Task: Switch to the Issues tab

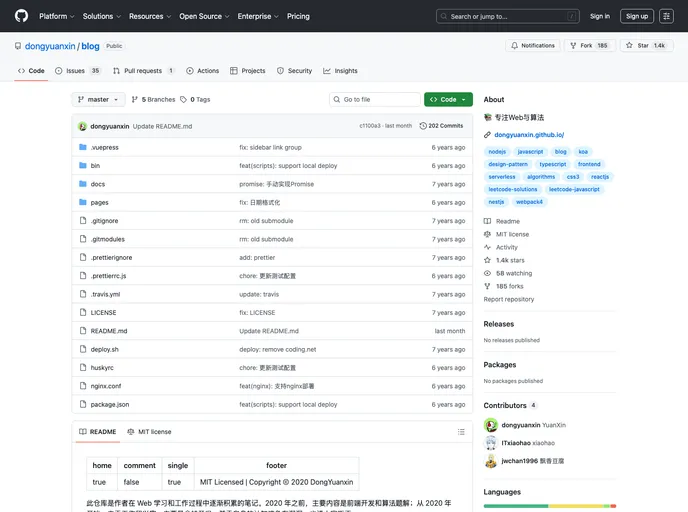Action: (77, 71)
